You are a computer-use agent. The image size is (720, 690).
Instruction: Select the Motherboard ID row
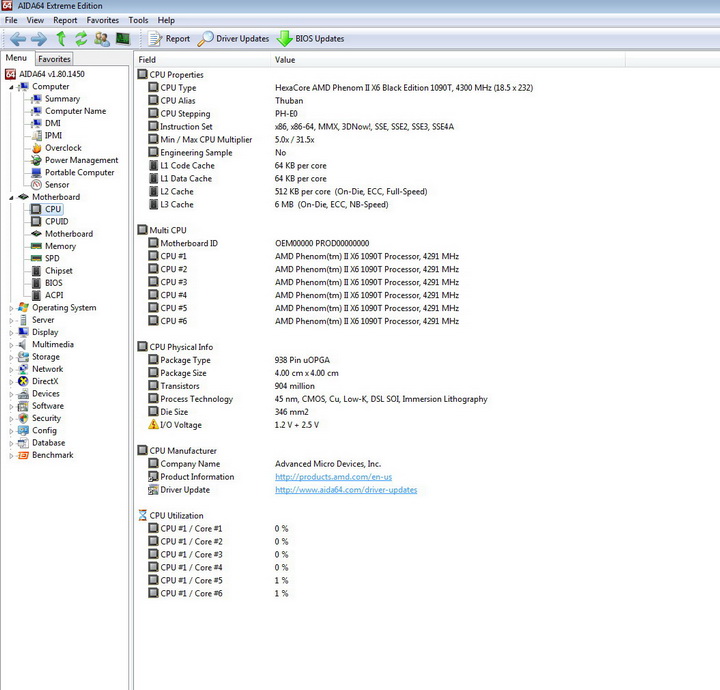click(259, 243)
